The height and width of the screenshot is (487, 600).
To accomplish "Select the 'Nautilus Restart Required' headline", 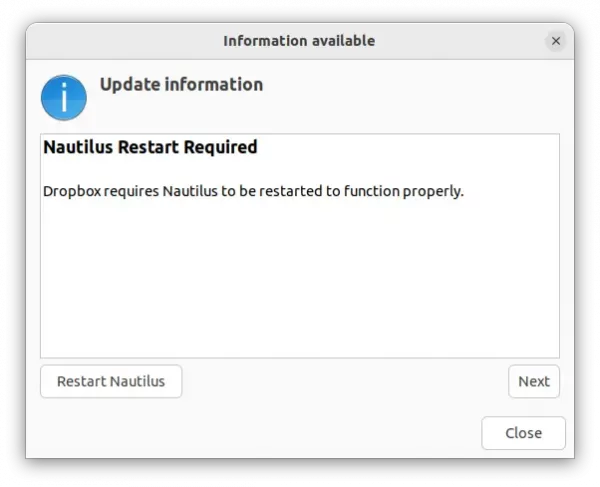I will pos(150,147).
